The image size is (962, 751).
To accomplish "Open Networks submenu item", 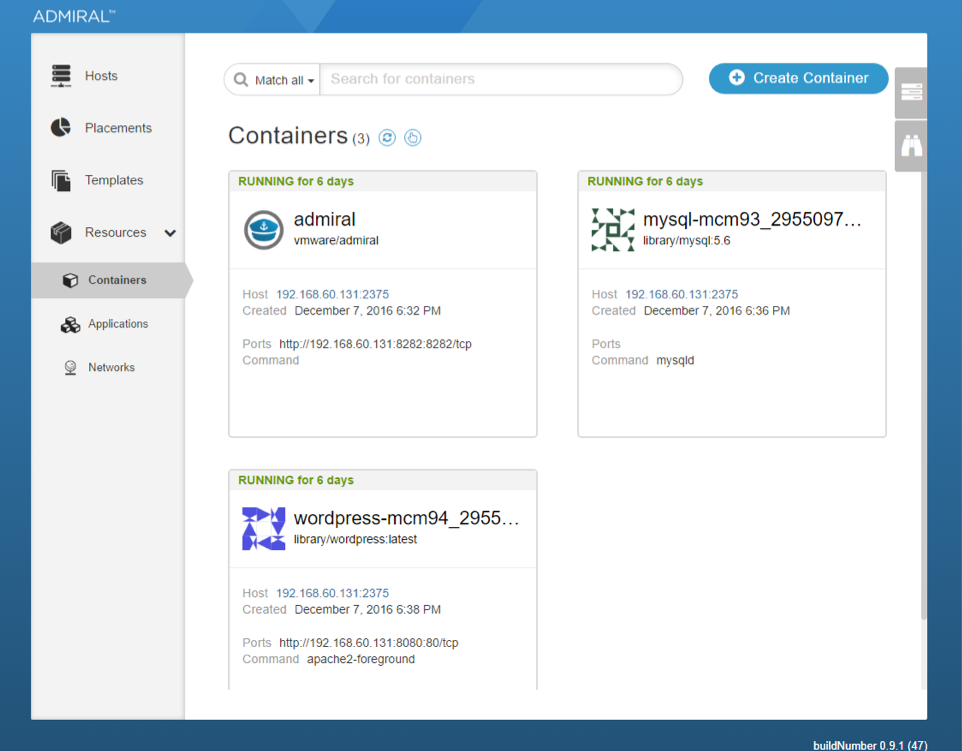I will 112,368.
